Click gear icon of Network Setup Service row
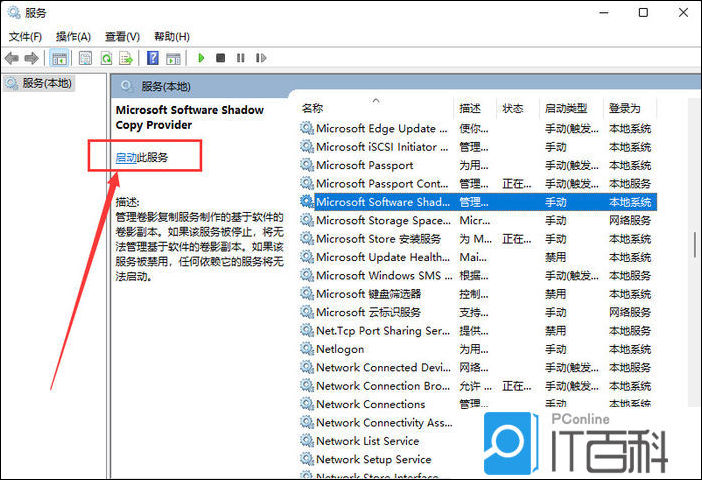The width and height of the screenshot is (702, 480). 307,459
